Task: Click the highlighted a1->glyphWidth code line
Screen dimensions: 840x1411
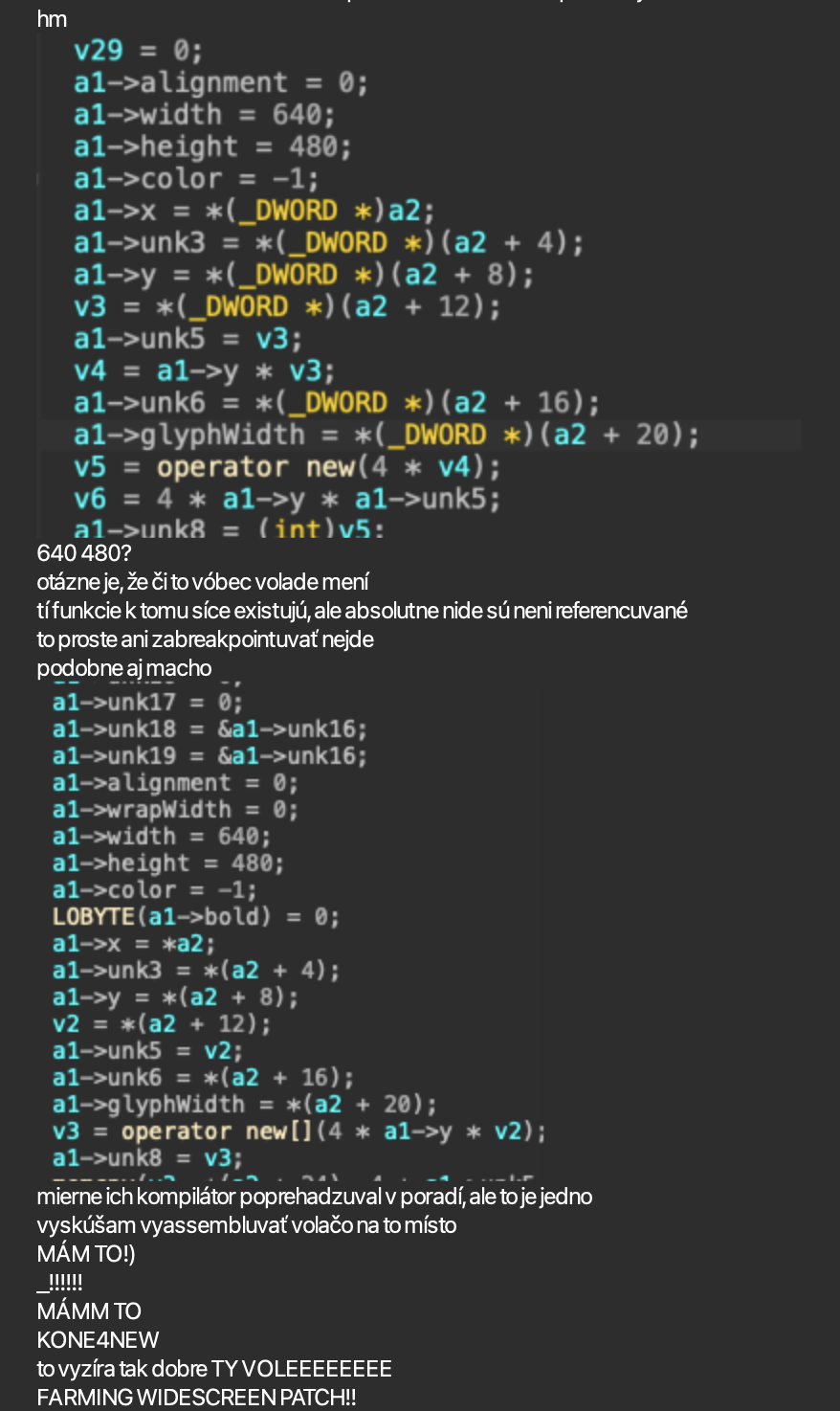Action: tap(387, 435)
